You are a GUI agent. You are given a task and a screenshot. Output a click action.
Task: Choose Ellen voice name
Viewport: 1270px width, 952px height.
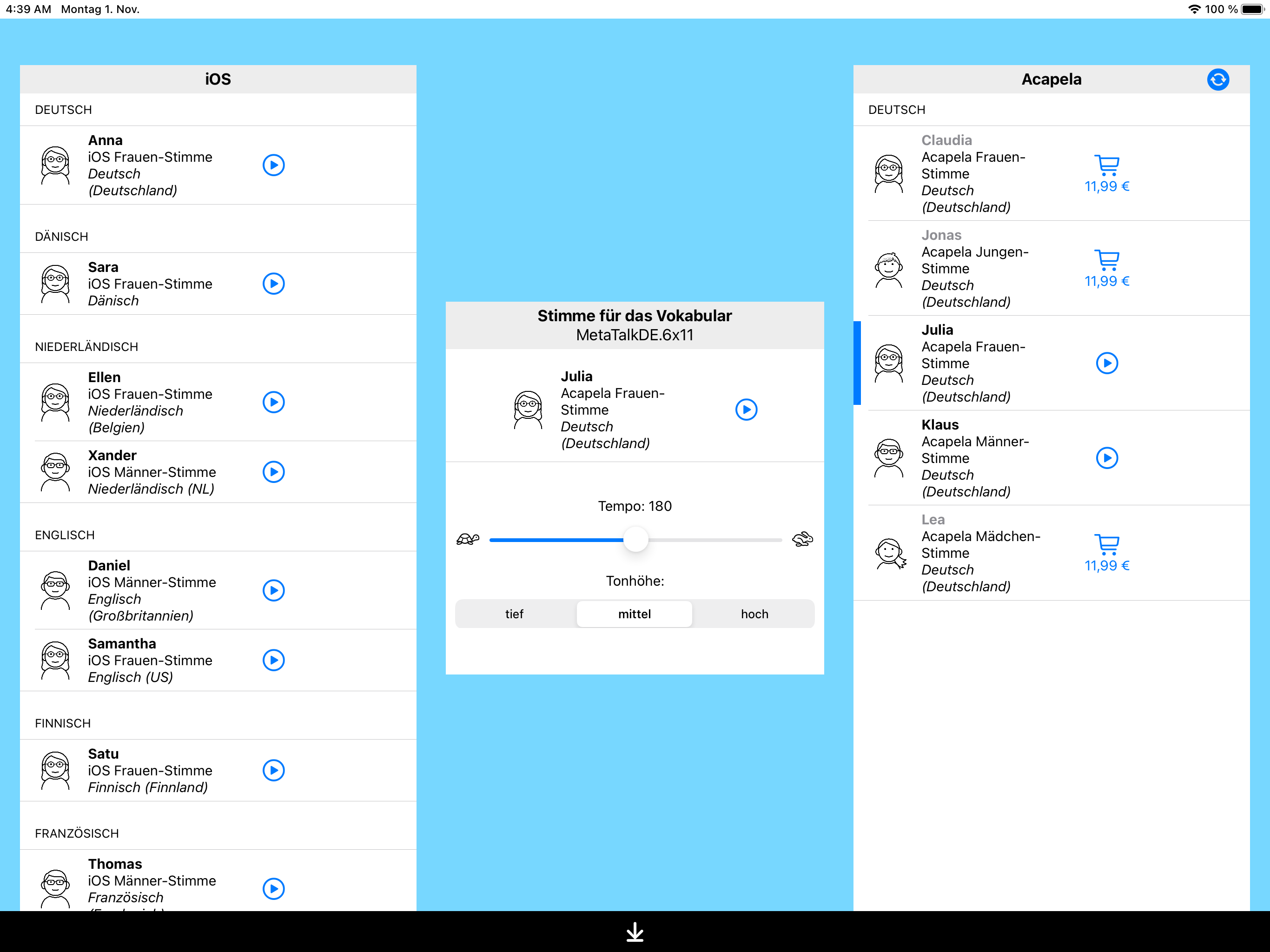tap(104, 378)
